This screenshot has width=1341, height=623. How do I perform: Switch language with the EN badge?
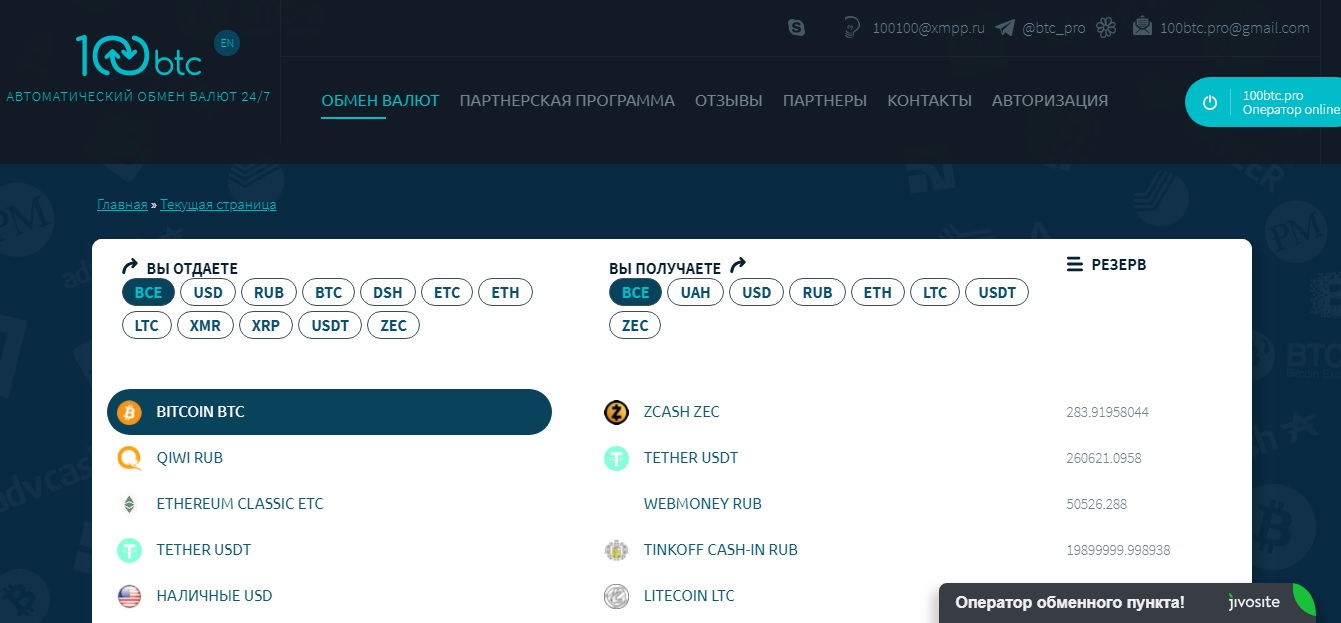[x=227, y=43]
